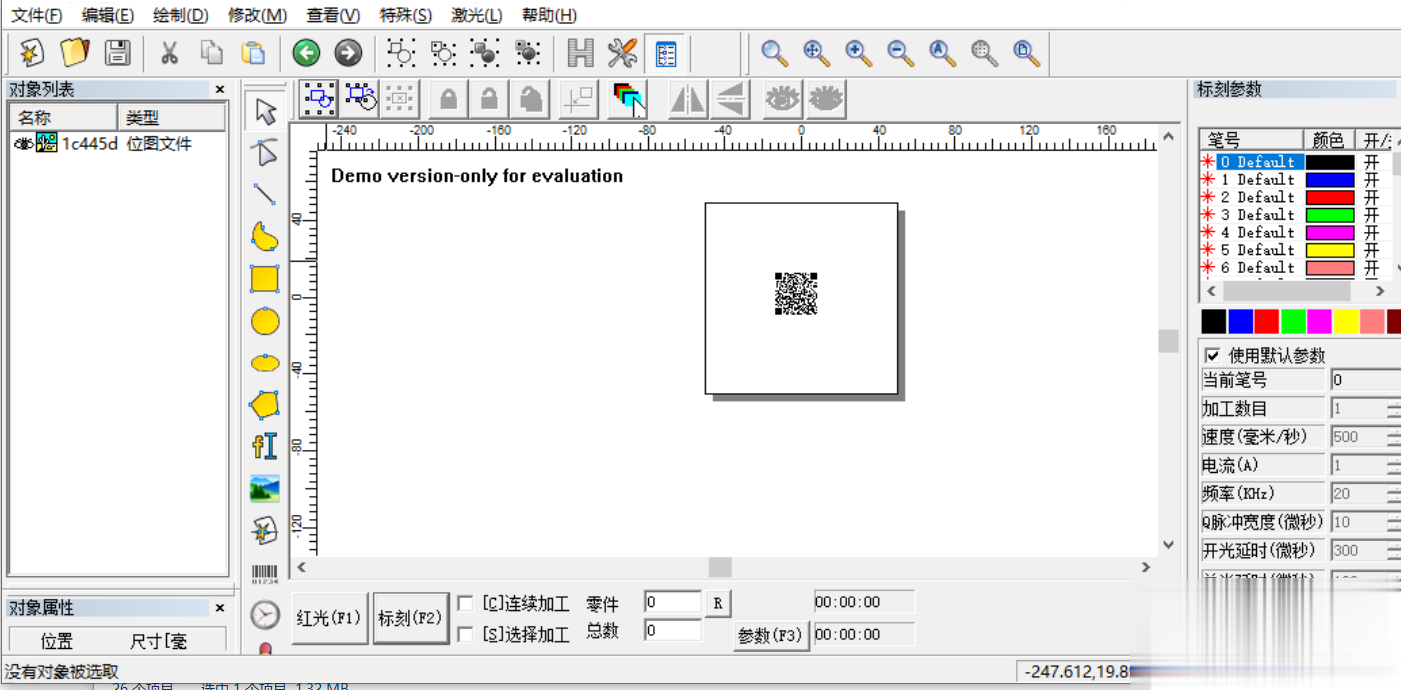Image resolution: width=1401 pixels, height=690 pixels.
Task: Click the 名称 column header
Action: 62,117
